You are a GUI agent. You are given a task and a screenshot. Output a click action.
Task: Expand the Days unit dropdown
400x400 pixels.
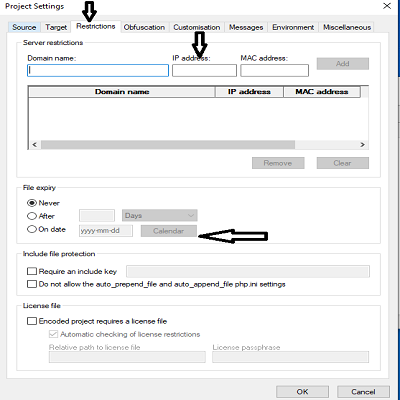(160, 216)
